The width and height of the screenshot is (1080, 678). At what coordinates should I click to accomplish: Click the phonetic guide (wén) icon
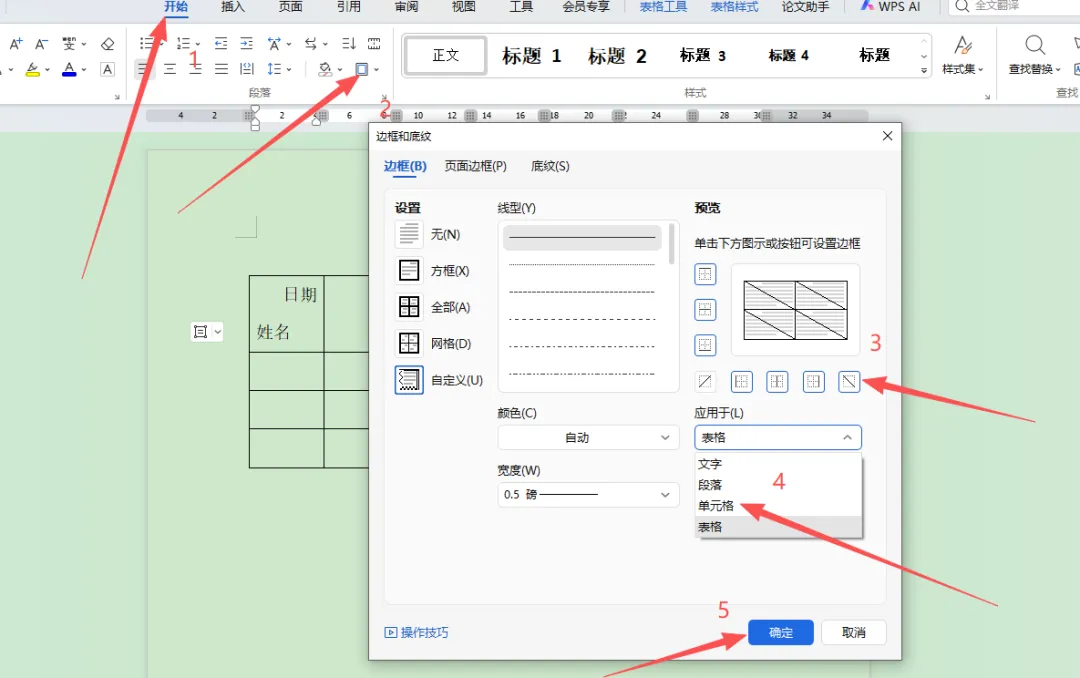coord(69,44)
